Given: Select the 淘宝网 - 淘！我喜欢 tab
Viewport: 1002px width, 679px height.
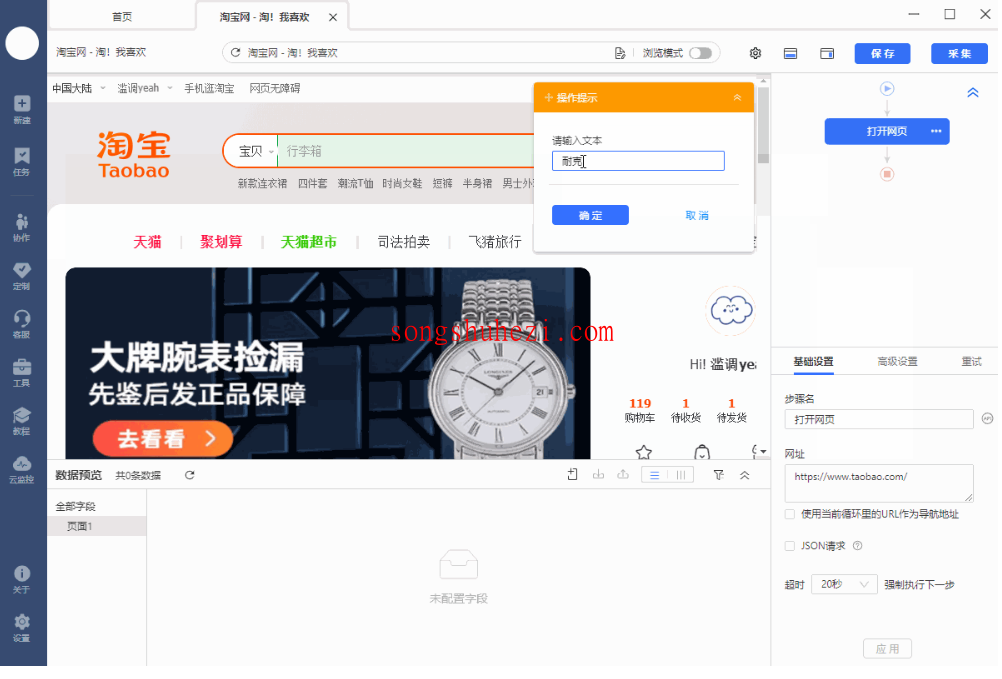Looking at the screenshot, I should (265, 17).
